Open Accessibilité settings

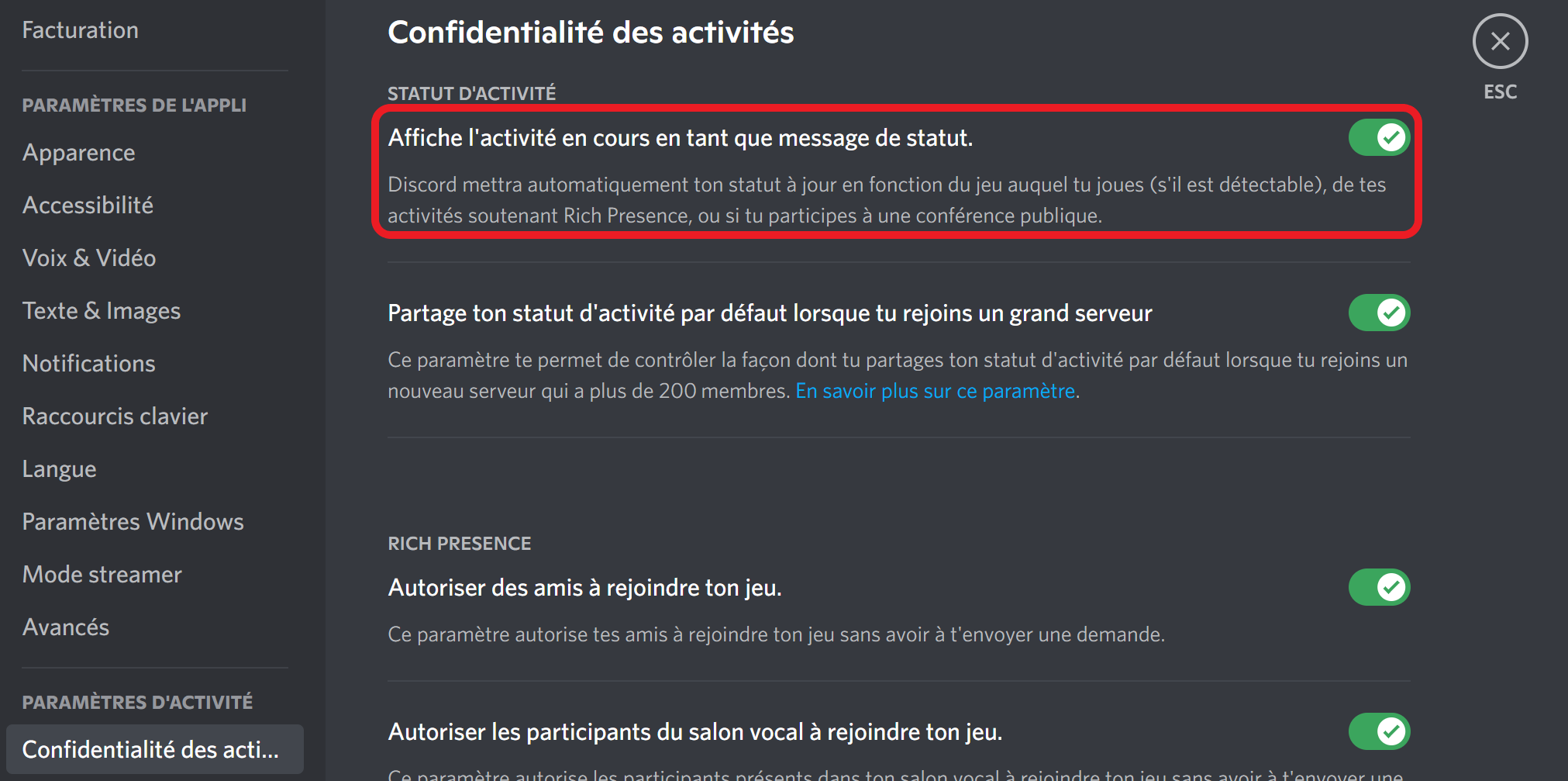[x=88, y=206]
